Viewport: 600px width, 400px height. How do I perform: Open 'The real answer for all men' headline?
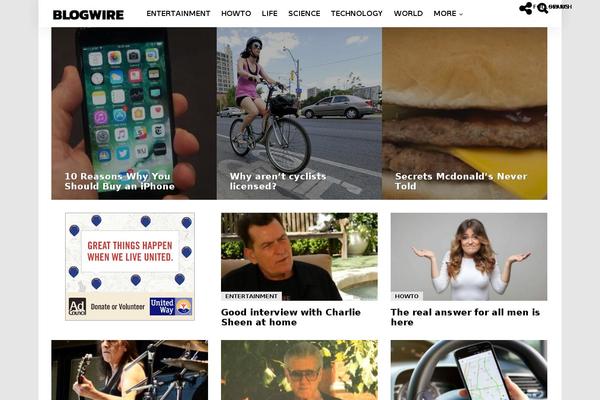click(465, 317)
